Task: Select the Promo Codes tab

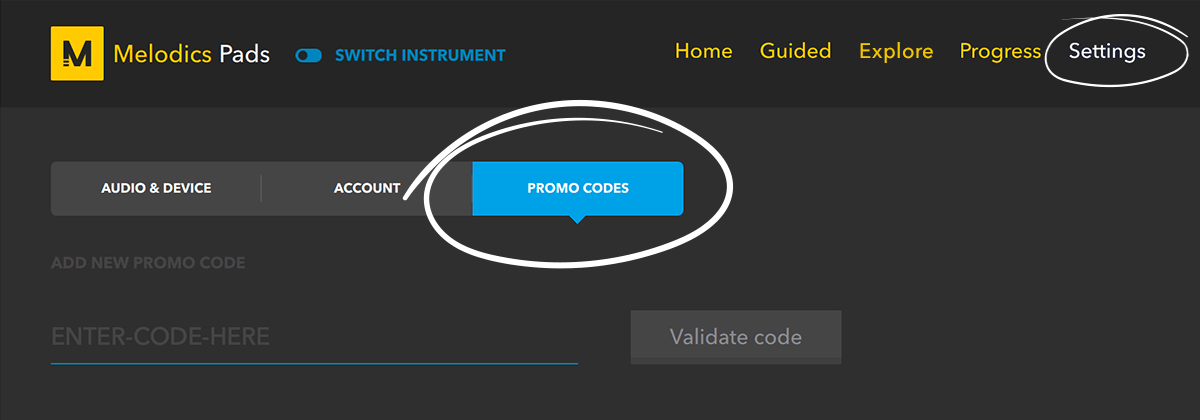Action: point(578,188)
